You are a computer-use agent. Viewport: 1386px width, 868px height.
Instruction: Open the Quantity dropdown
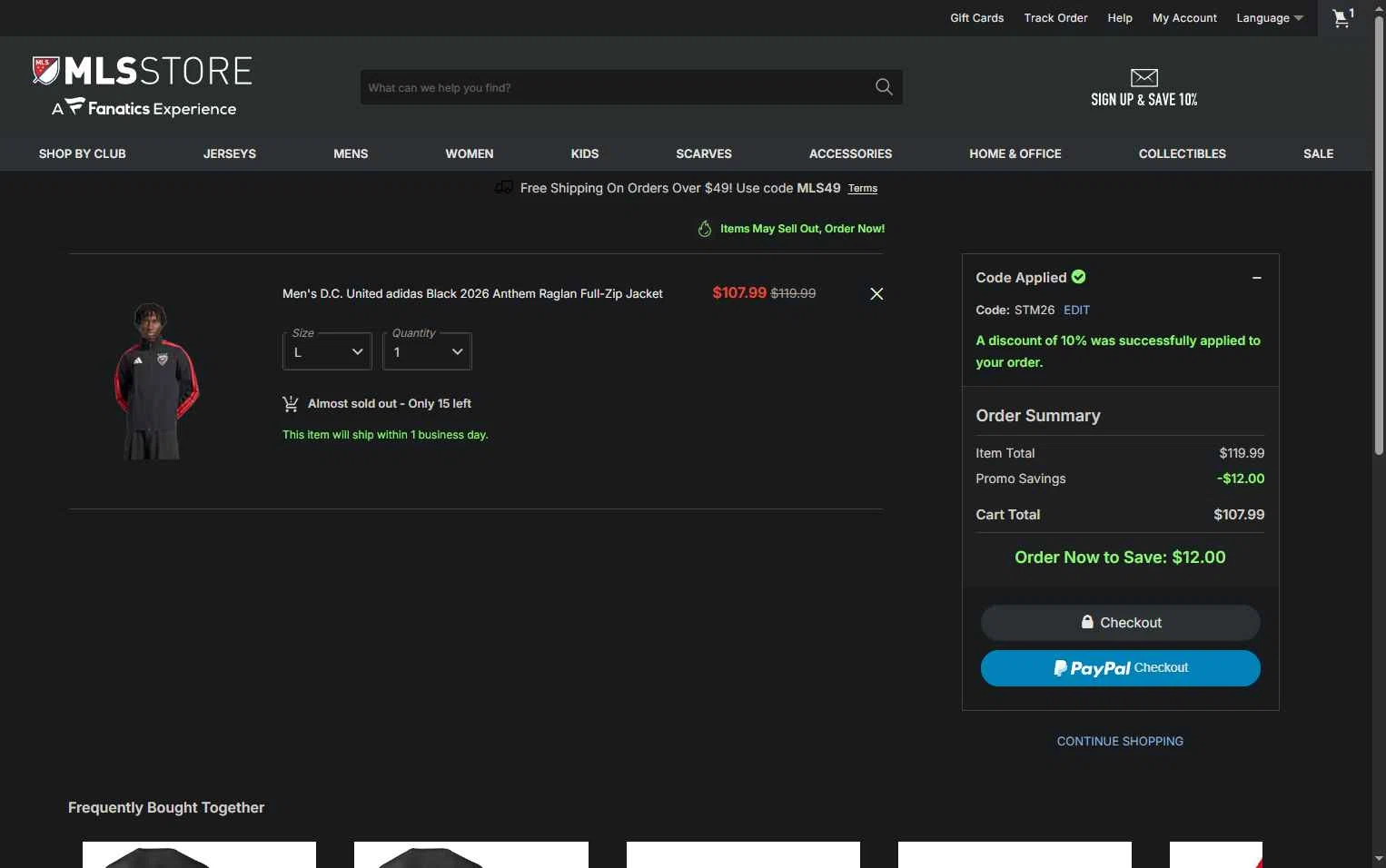click(x=427, y=351)
